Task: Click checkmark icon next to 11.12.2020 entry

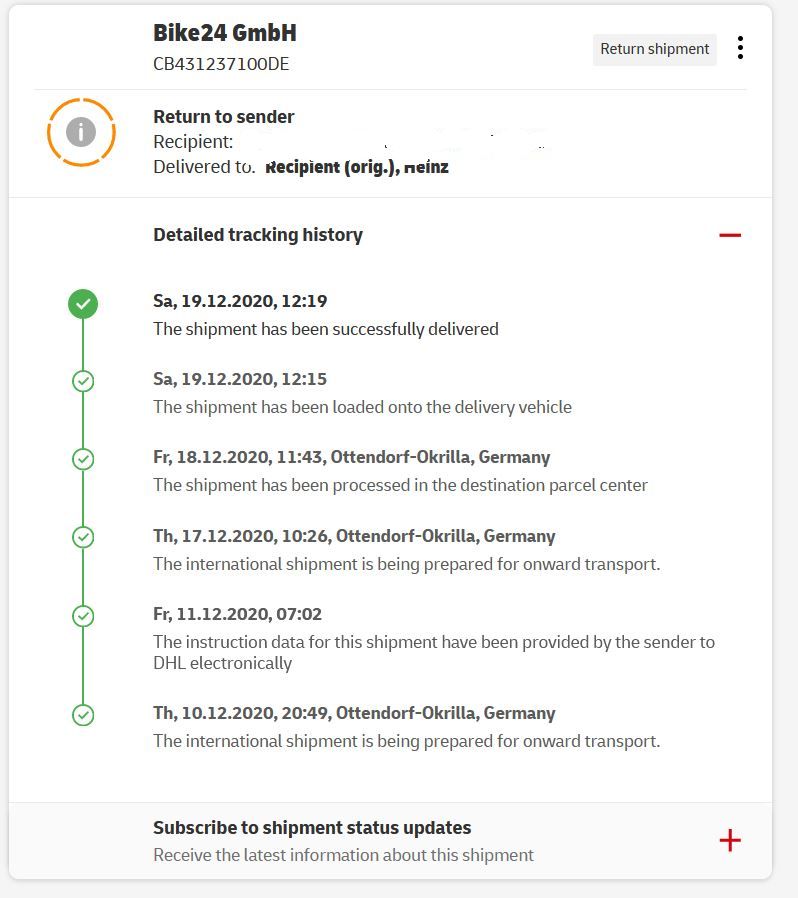Action: pos(83,616)
